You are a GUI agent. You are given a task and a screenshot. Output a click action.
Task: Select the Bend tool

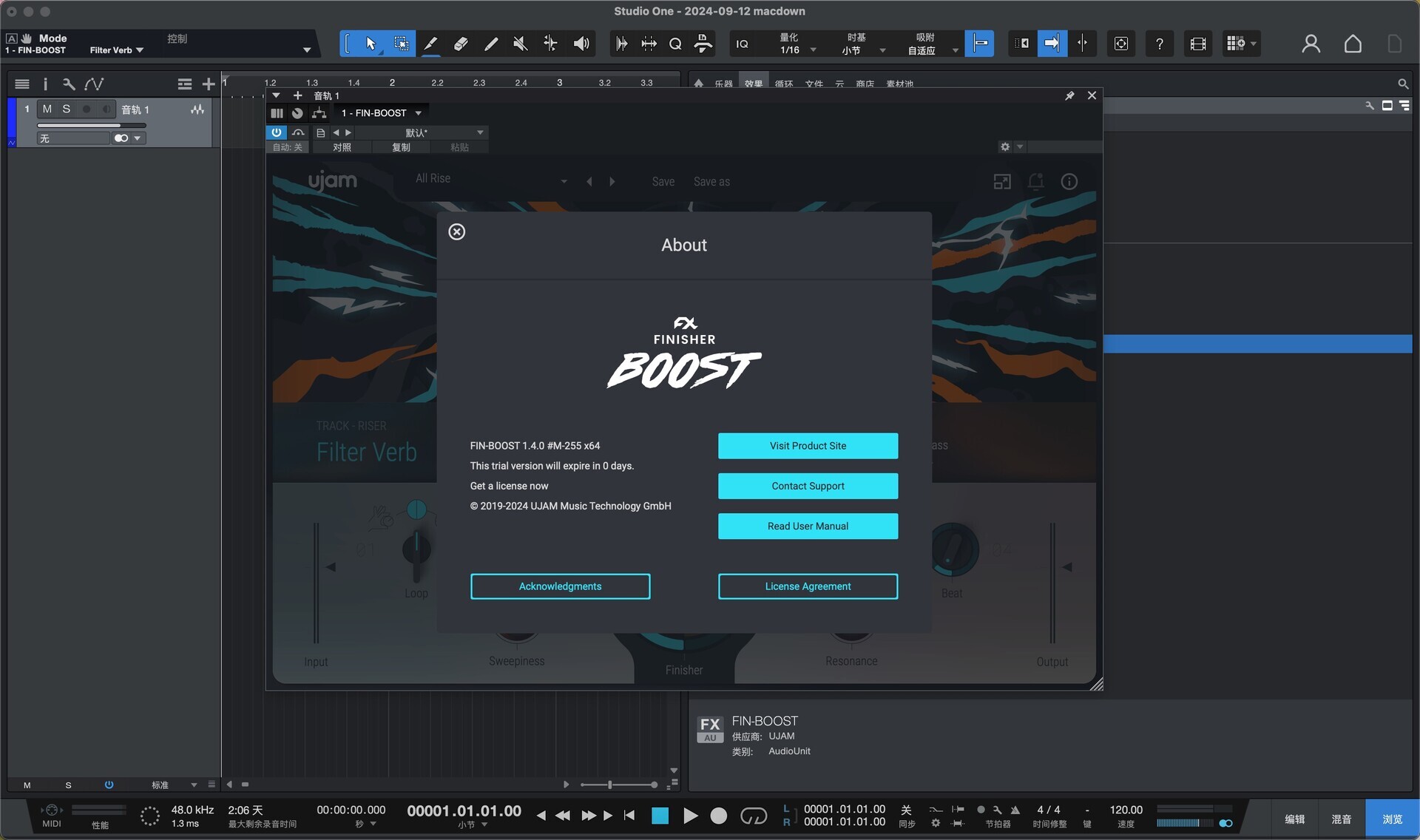pos(550,44)
